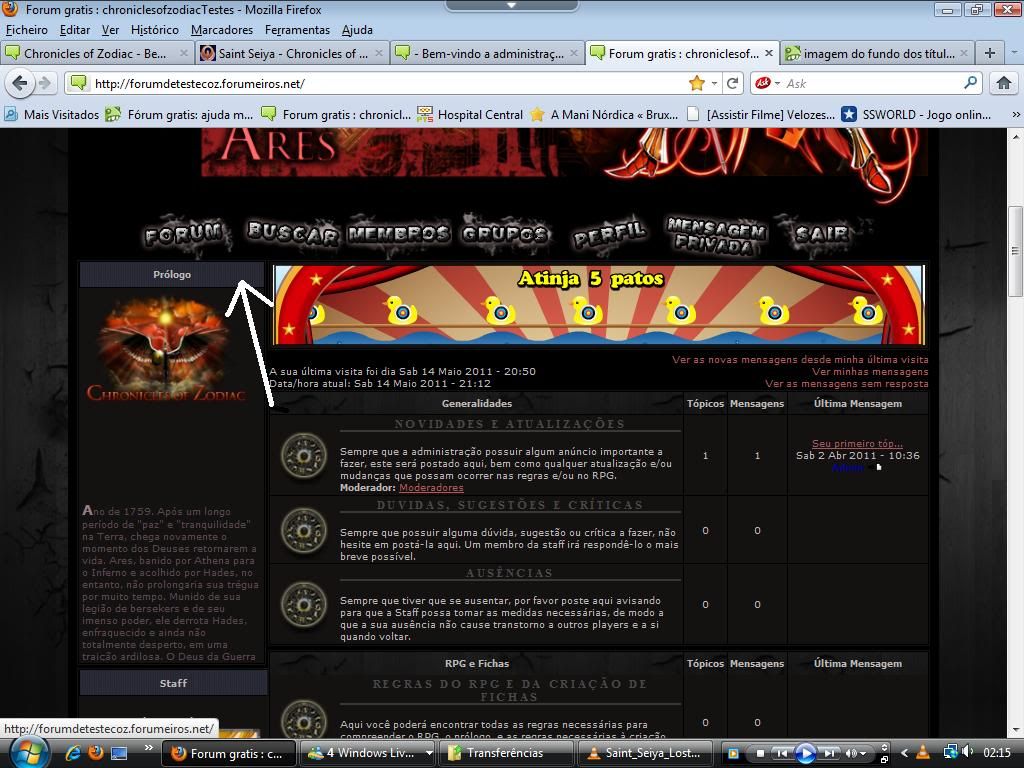Reload the current page
The height and width of the screenshot is (768, 1024).
[x=733, y=83]
